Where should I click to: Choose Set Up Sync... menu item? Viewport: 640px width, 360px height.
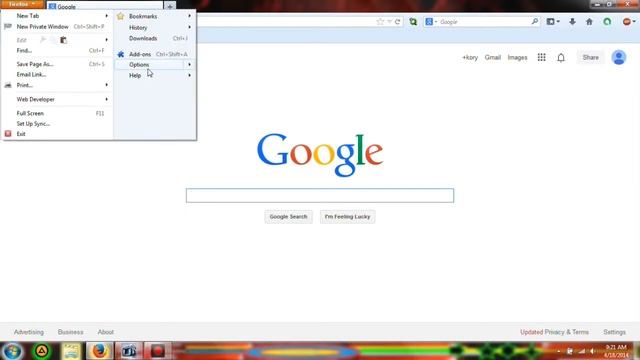(x=33, y=124)
